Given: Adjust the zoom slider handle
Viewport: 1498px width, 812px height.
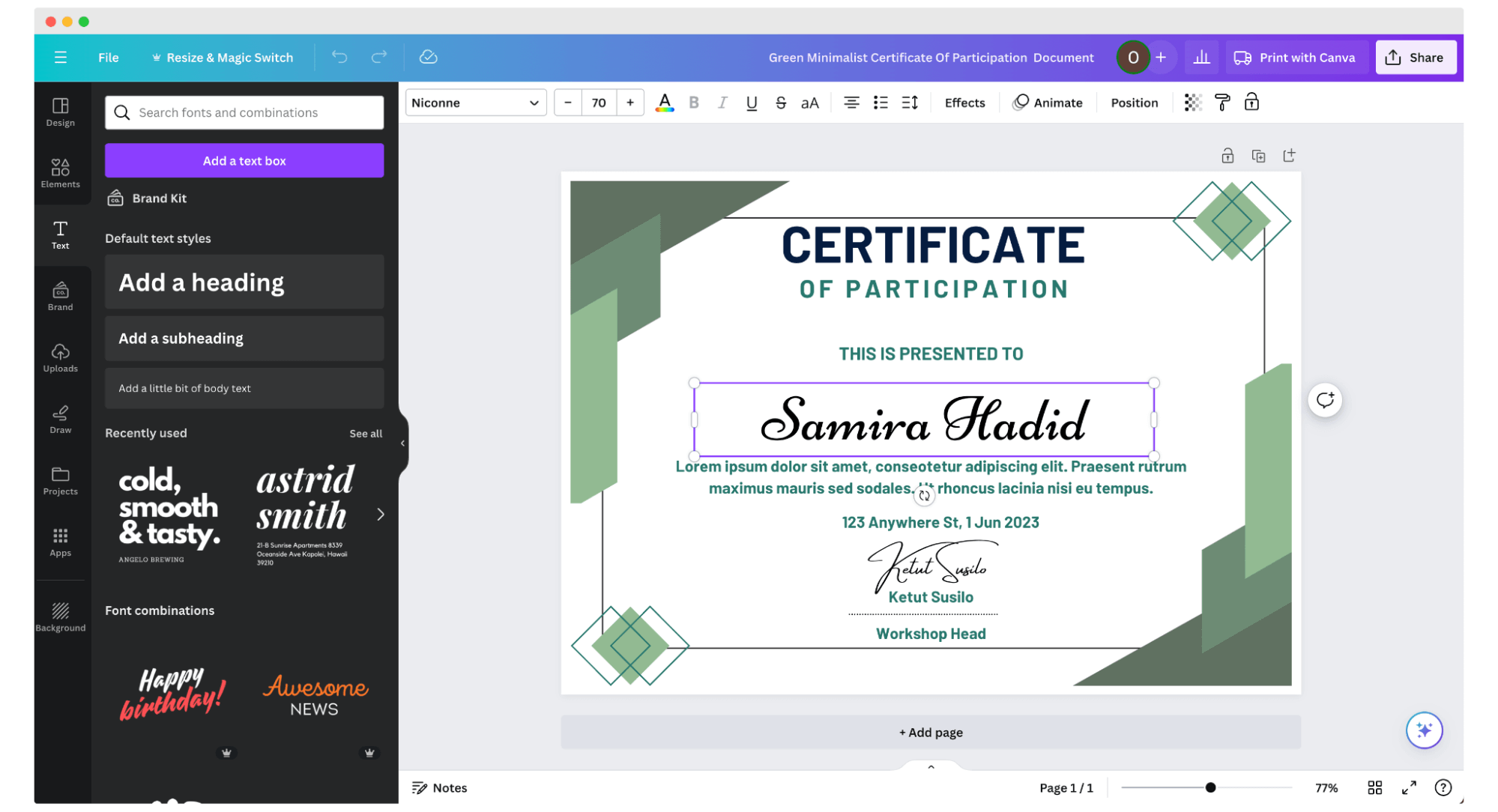Looking at the screenshot, I should (1210, 787).
